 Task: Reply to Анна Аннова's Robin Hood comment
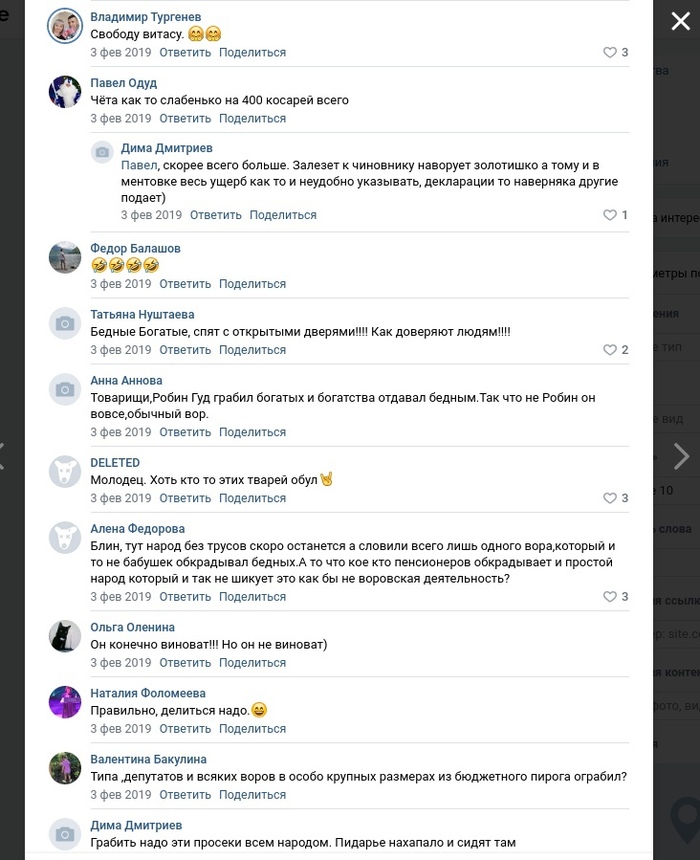click(x=185, y=432)
